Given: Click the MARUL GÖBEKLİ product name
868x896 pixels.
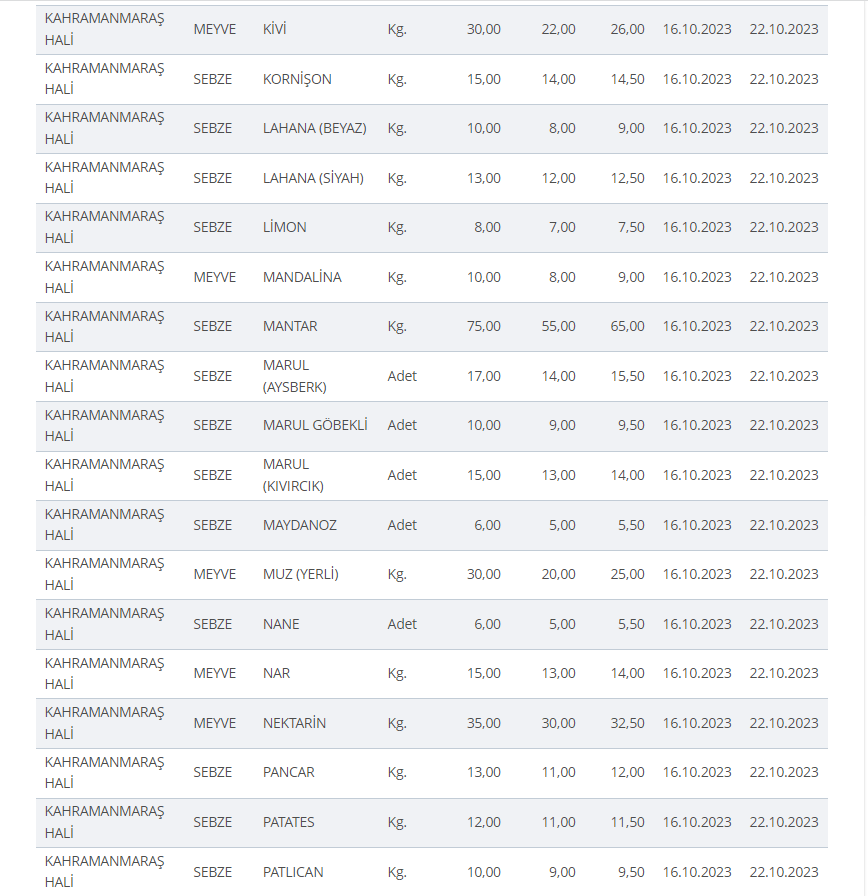Looking at the screenshot, I should click(x=315, y=425).
